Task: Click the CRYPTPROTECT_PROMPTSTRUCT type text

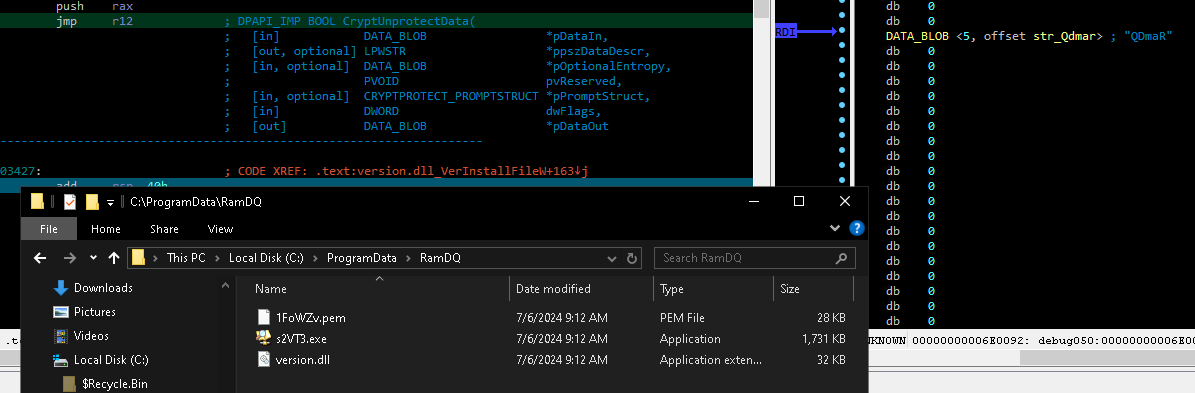Action: [451, 96]
